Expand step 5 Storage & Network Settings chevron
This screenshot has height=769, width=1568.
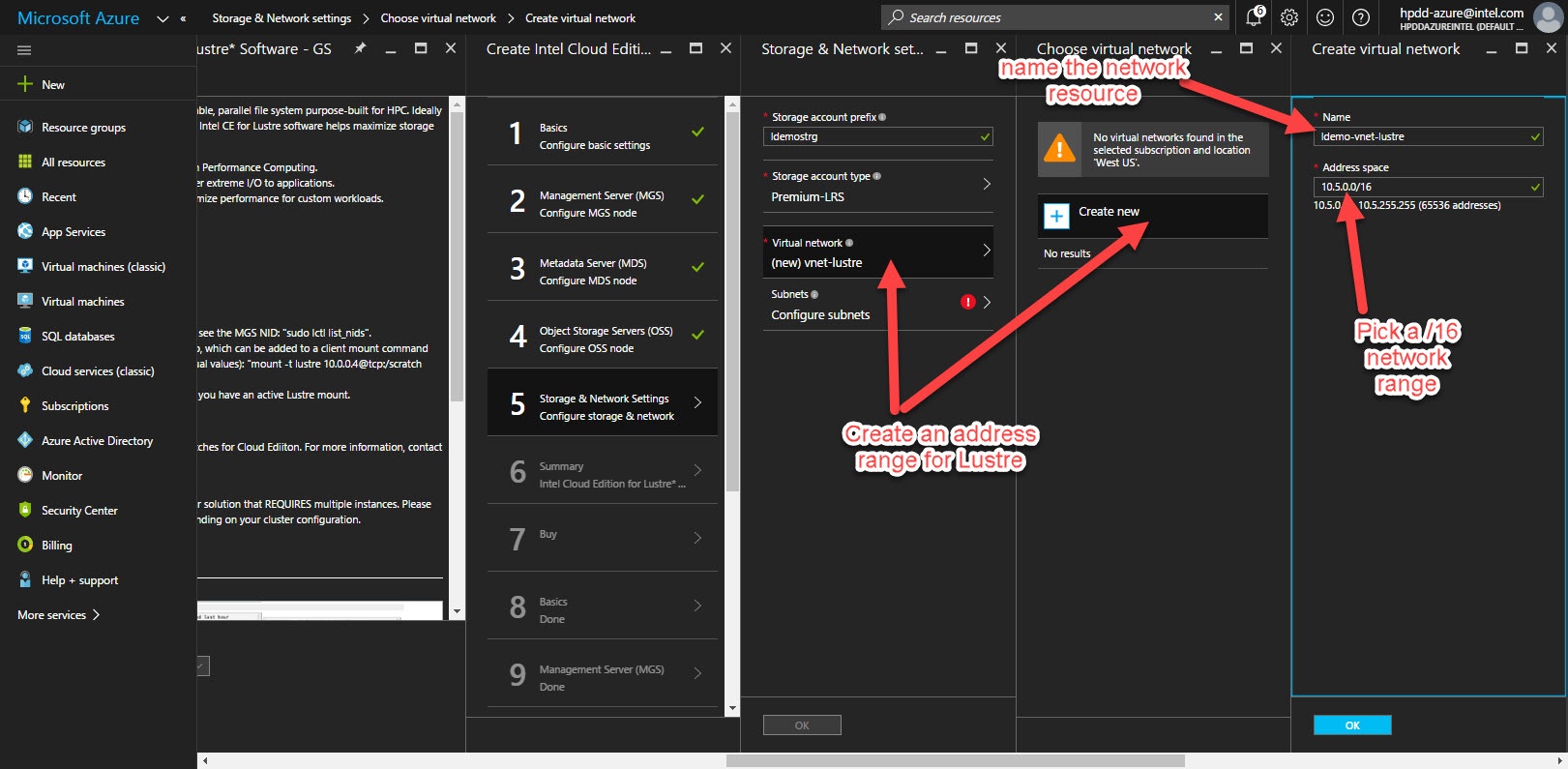click(697, 402)
